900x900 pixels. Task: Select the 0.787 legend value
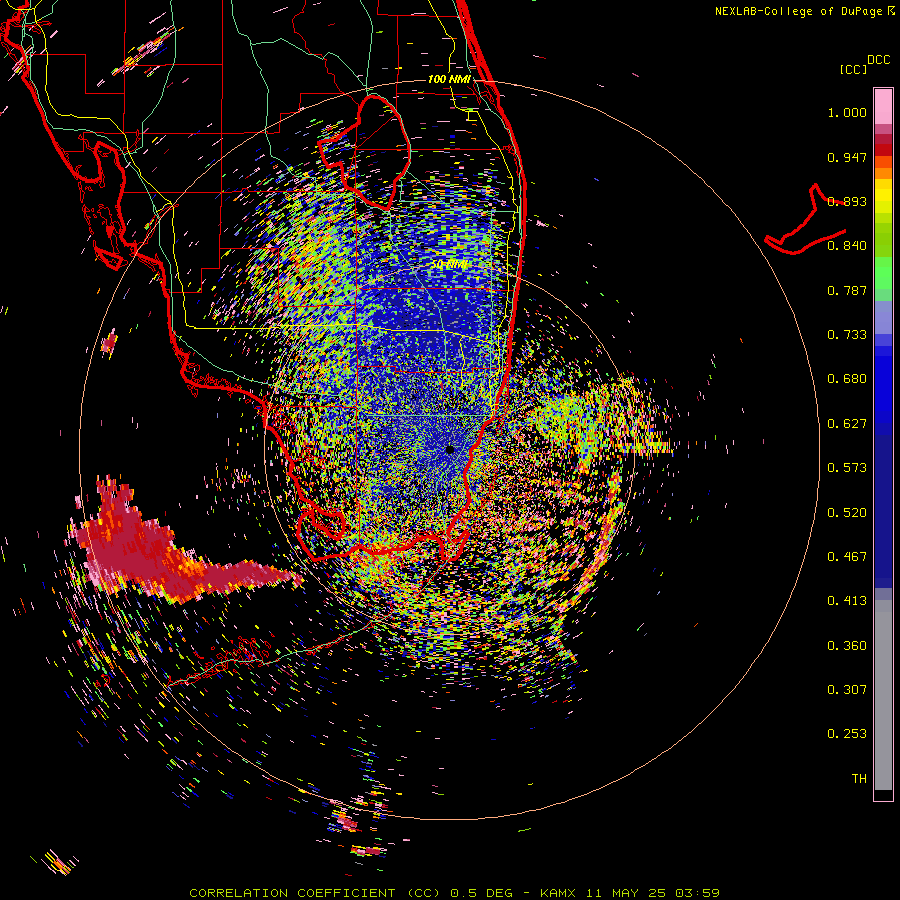click(x=847, y=290)
